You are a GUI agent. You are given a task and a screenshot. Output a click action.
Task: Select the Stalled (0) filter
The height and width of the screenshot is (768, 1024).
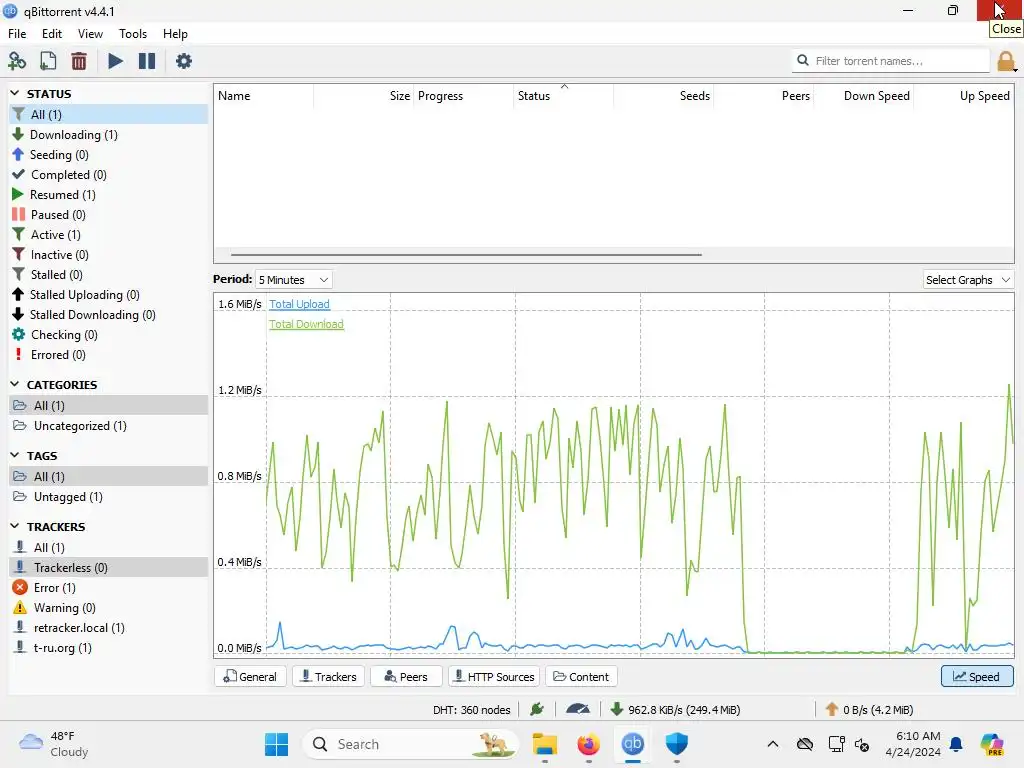[x=108, y=275]
